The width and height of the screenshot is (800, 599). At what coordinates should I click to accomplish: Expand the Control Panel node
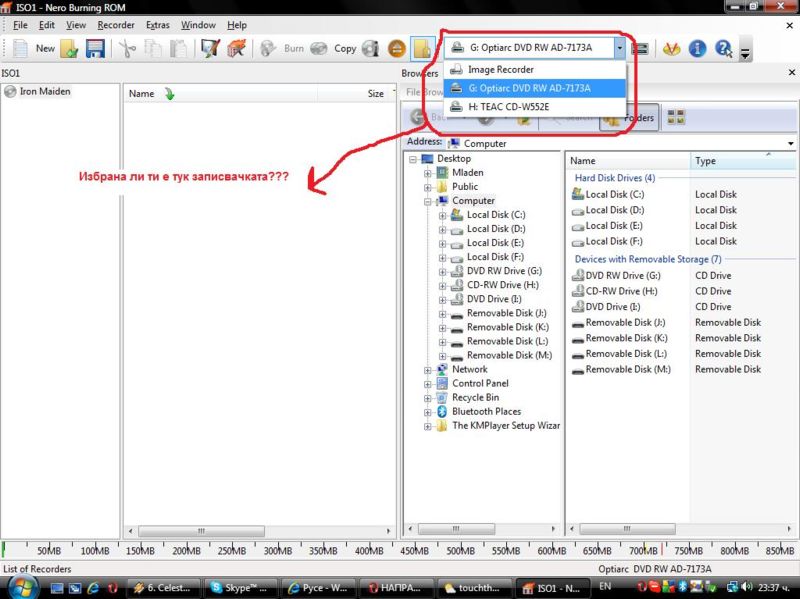coord(428,384)
